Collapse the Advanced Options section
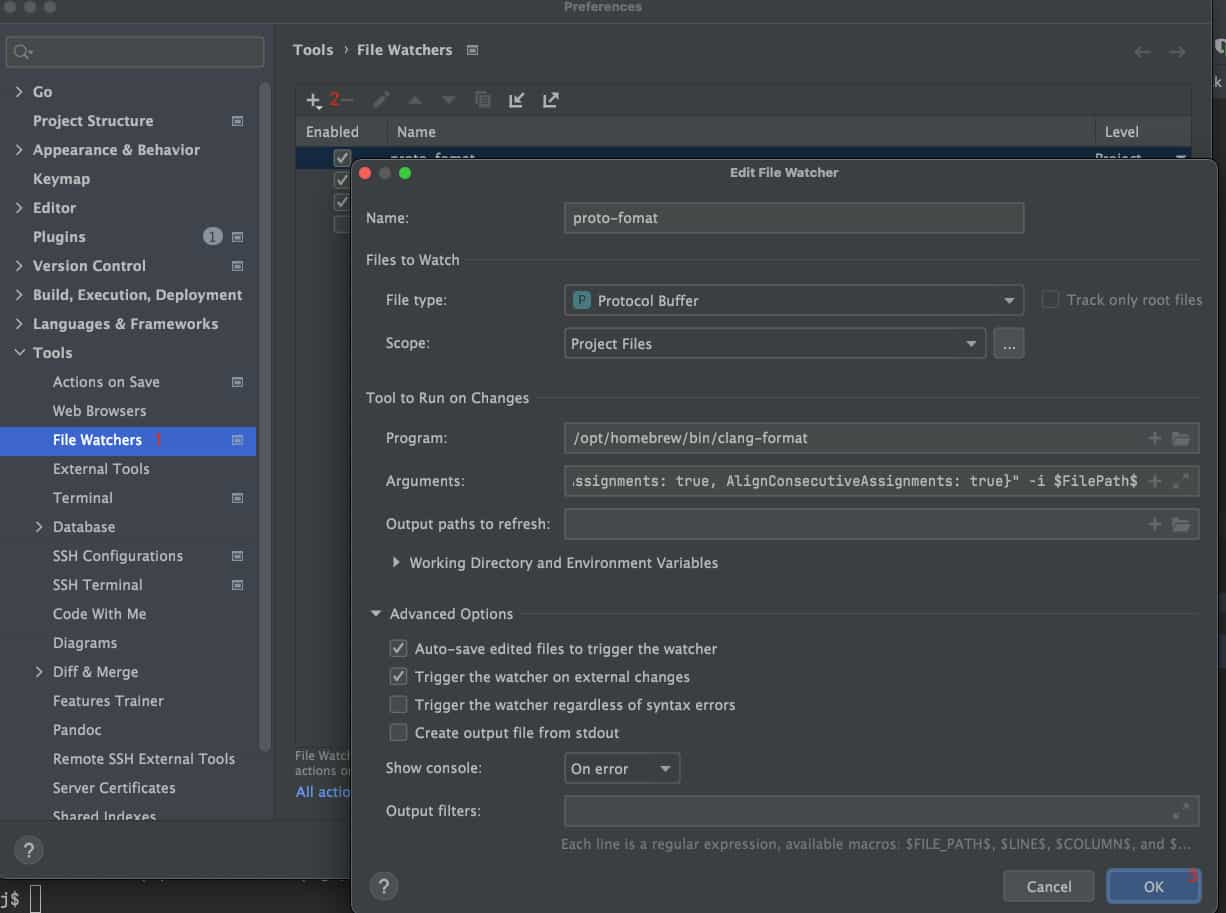1226x913 pixels. coord(376,614)
